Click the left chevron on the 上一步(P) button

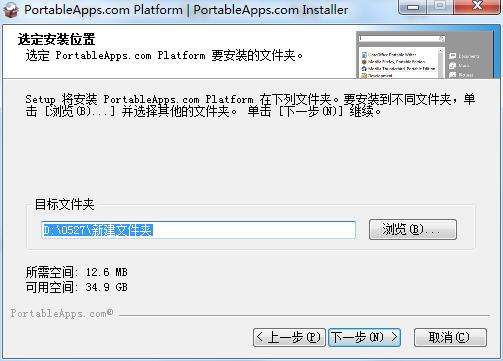pos(260,337)
